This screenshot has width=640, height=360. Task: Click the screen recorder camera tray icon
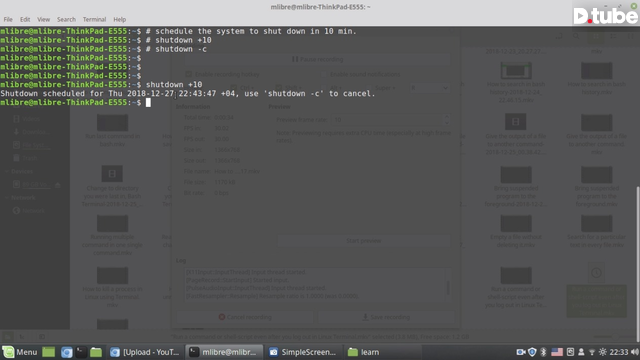point(520,352)
